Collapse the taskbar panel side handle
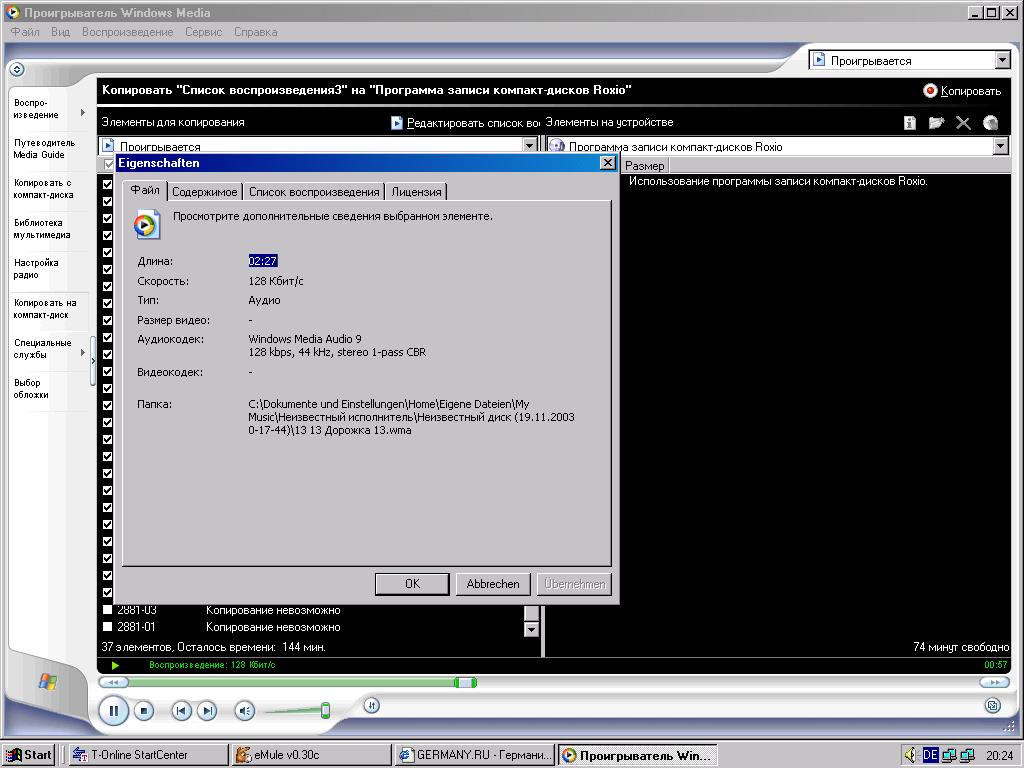The width and height of the screenshot is (1024, 768). 93,360
